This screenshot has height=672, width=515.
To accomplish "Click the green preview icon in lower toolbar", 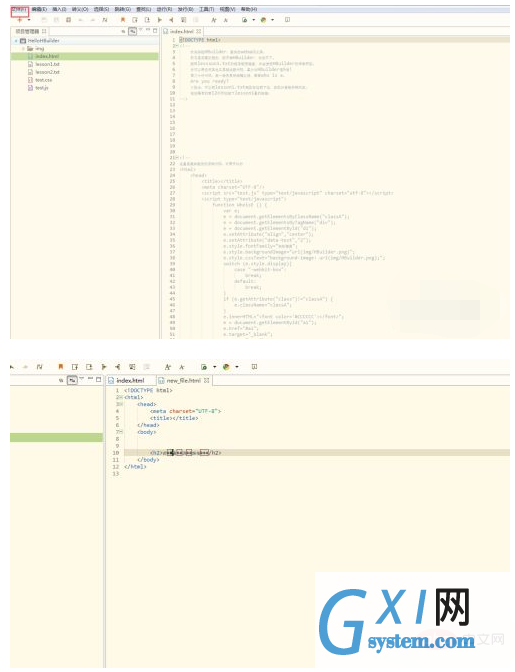I will pyautogui.click(x=204, y=367).
